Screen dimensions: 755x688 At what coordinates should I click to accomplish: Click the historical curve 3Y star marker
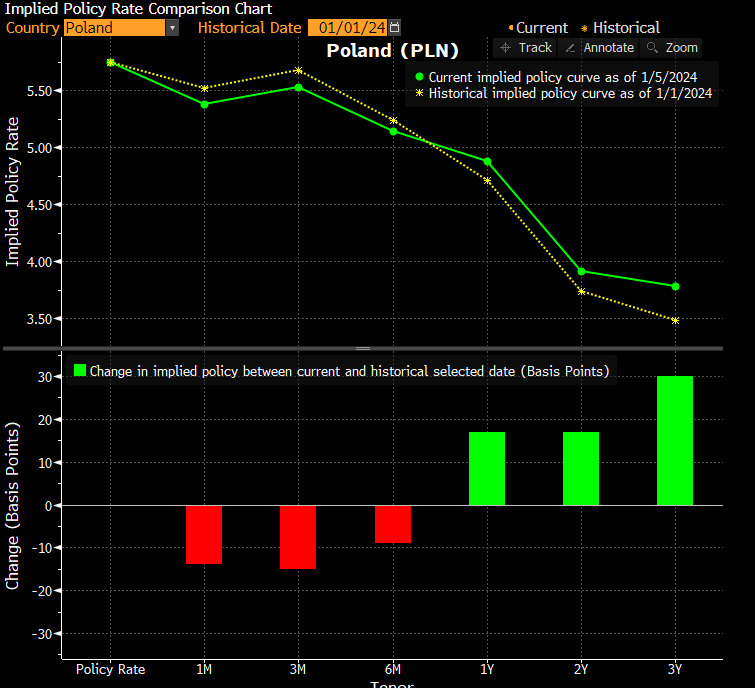point(675,321)
